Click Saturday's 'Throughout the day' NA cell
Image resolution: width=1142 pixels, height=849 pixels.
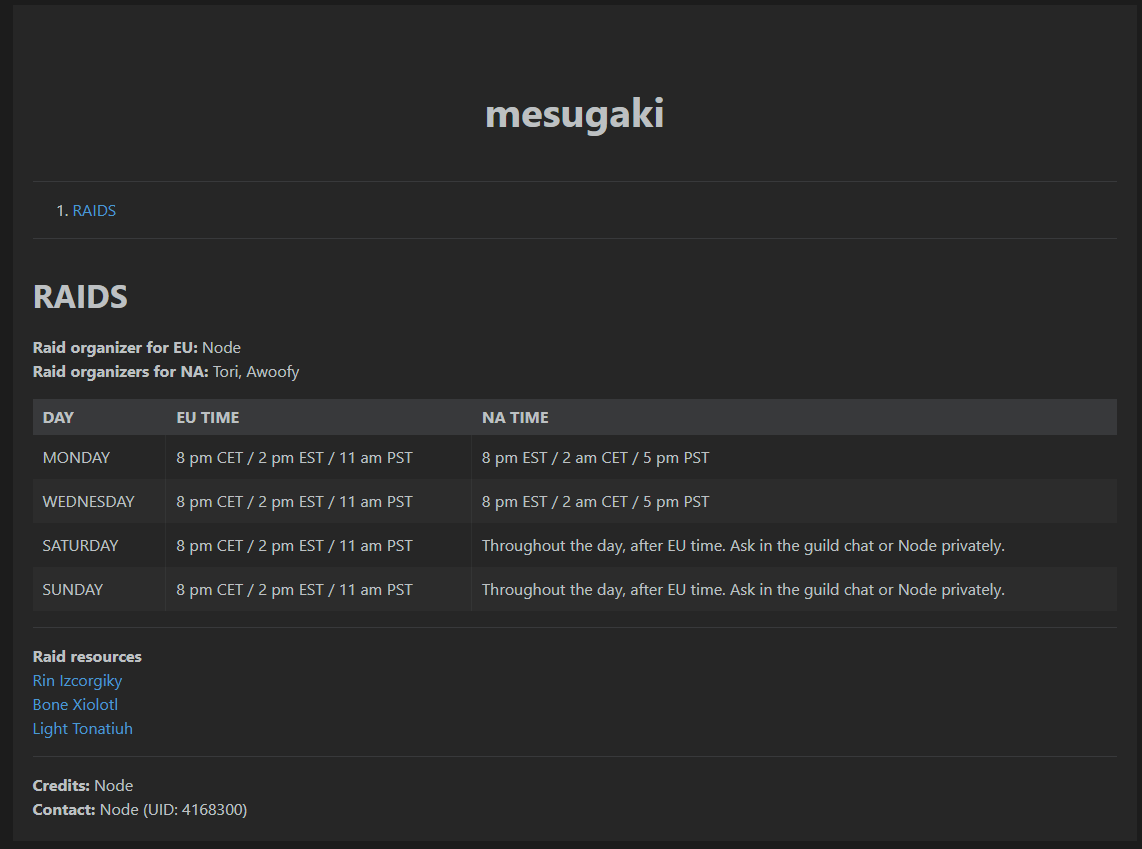pos(794,545)
